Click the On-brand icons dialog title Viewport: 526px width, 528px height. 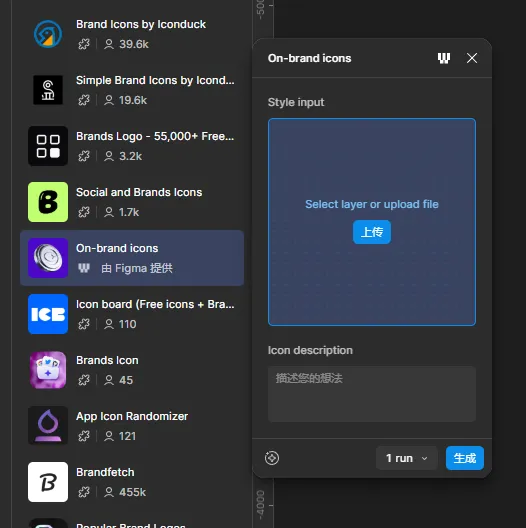(x=309, y=58)
